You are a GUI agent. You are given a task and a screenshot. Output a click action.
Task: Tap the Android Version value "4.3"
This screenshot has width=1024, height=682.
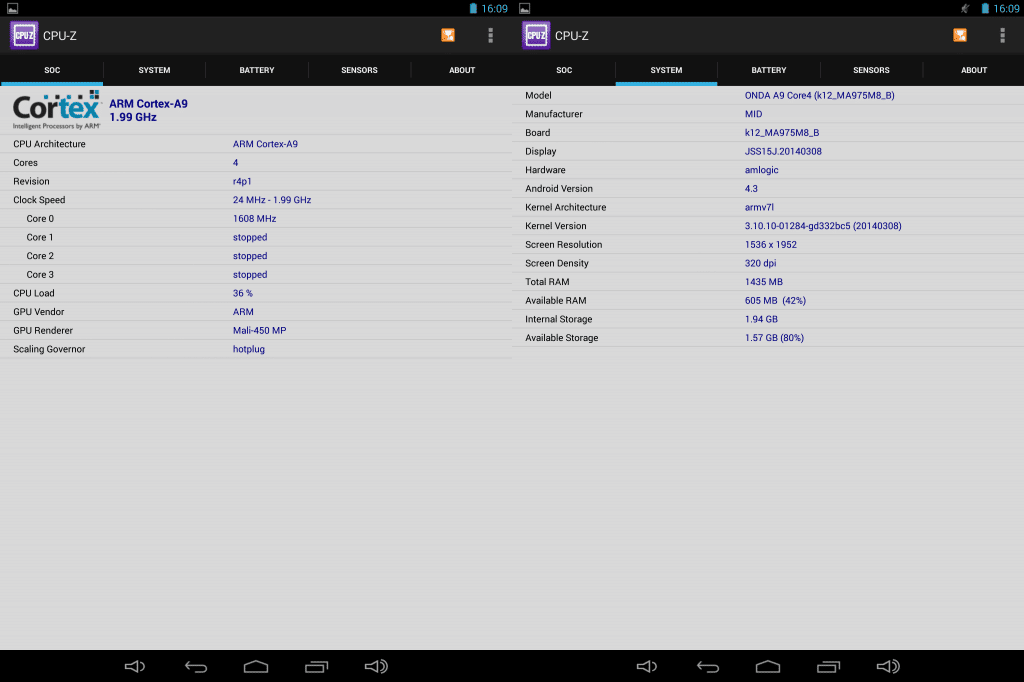[x=751, y=189]
